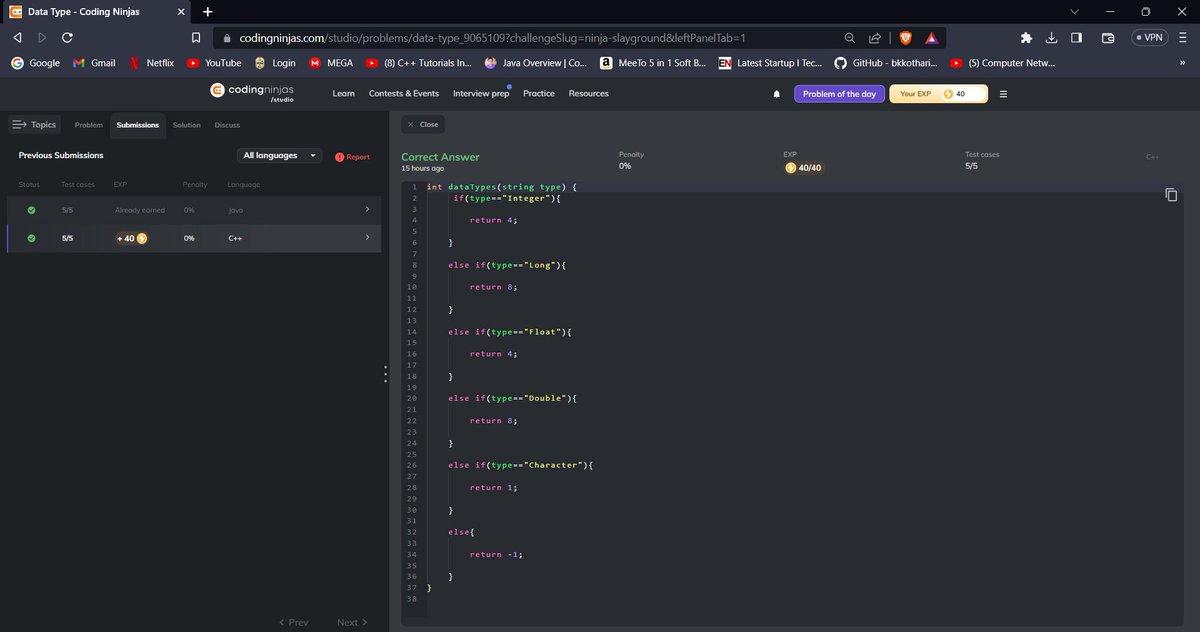Image resolution: width=1200 pixels, height=632 pixels.
Task: Toggle the browser sidebar panel icon
Action: click(x=1076, y=38)
